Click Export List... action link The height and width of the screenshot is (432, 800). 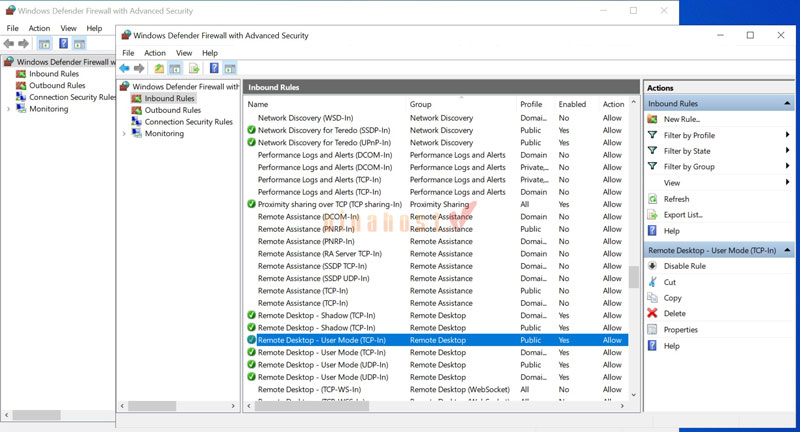click(x=683, y=215)
